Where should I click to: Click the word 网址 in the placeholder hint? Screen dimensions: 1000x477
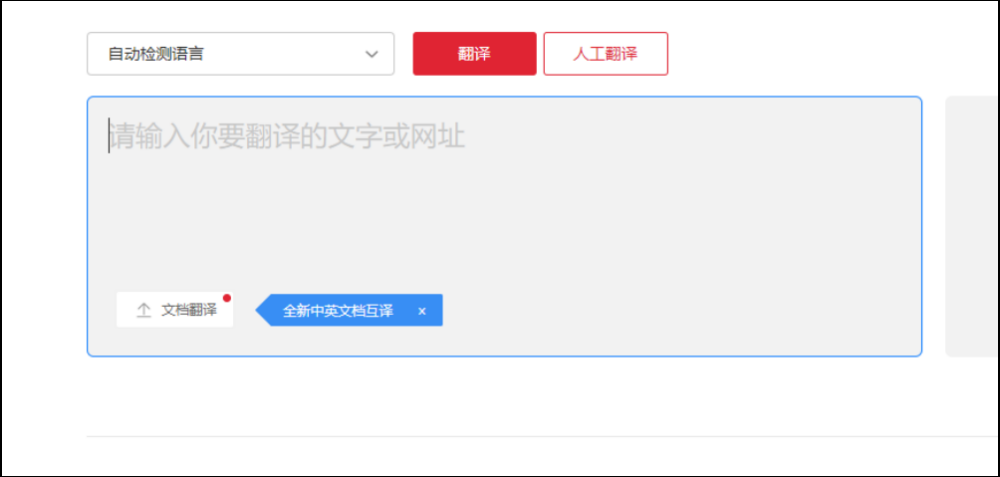pyautogui.click(x=440, y=137)
